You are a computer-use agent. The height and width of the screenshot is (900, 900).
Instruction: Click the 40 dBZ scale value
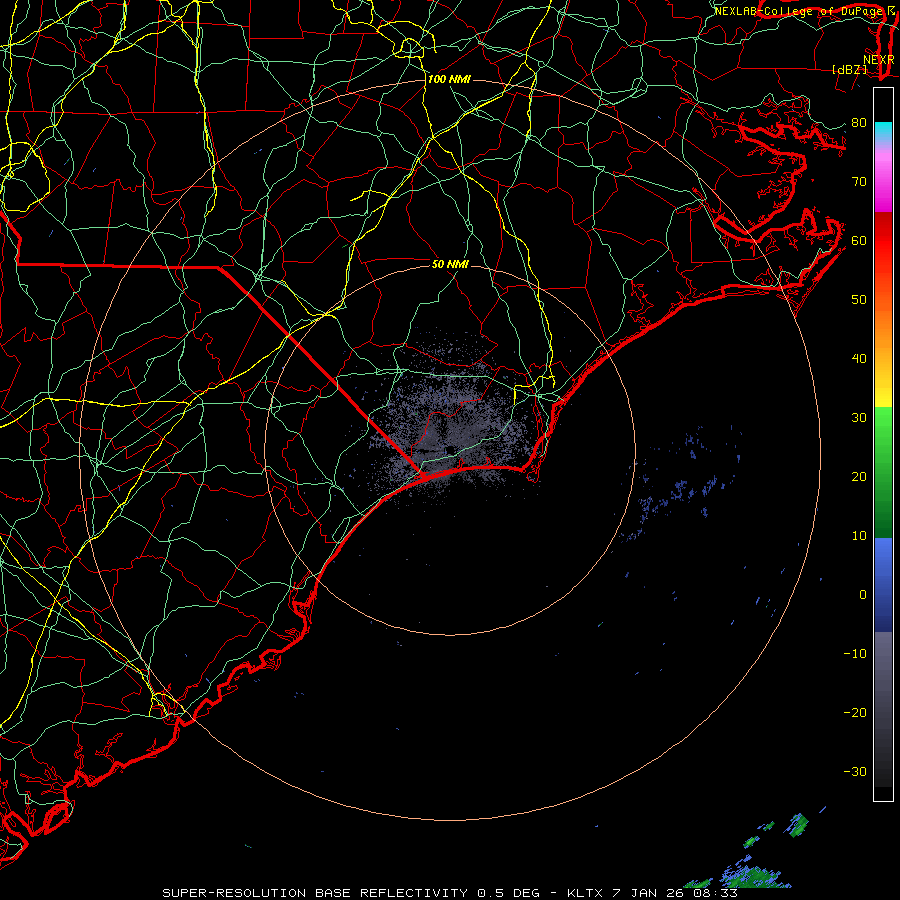point(859,359)
